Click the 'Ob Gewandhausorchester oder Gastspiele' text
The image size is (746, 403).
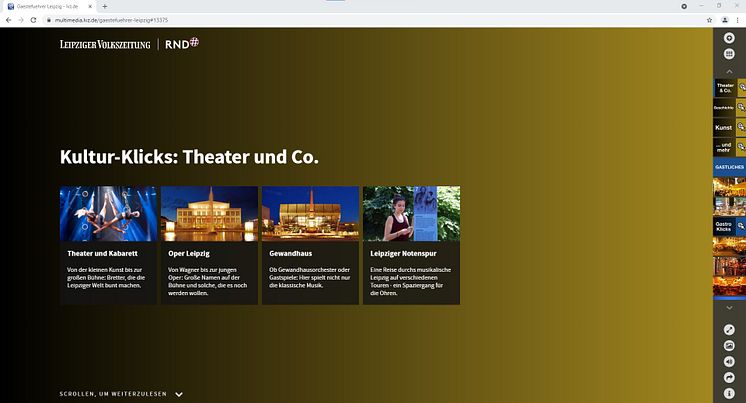point(310,277)
